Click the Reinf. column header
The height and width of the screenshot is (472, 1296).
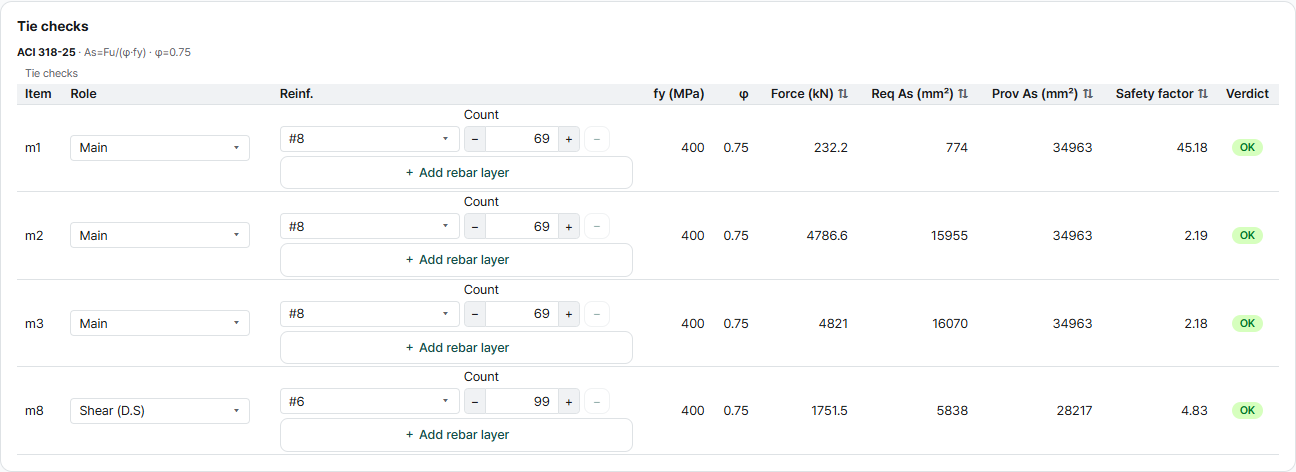[297, 94]
